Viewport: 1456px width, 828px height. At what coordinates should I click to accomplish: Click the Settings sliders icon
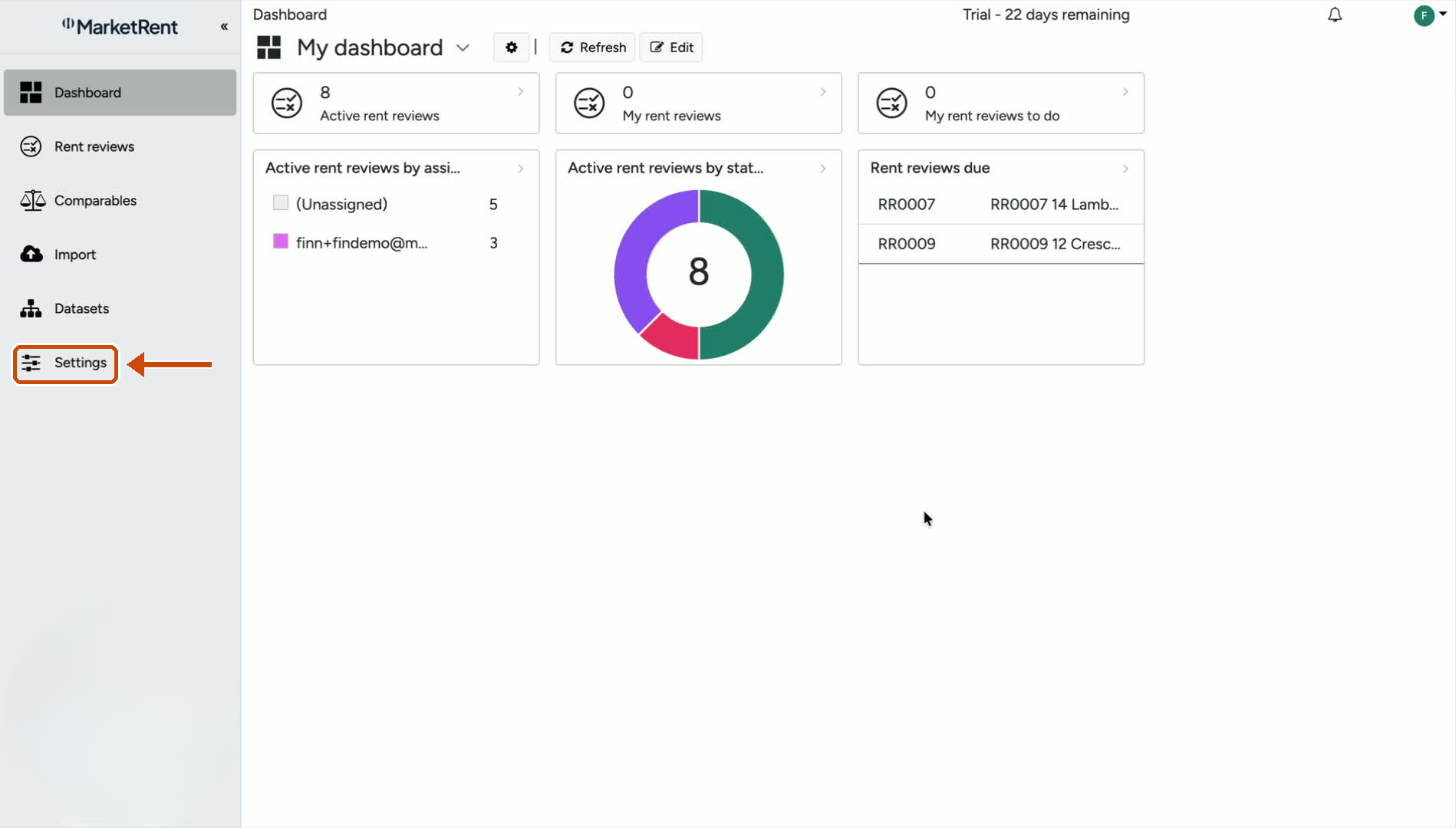(x=31, y=363)
